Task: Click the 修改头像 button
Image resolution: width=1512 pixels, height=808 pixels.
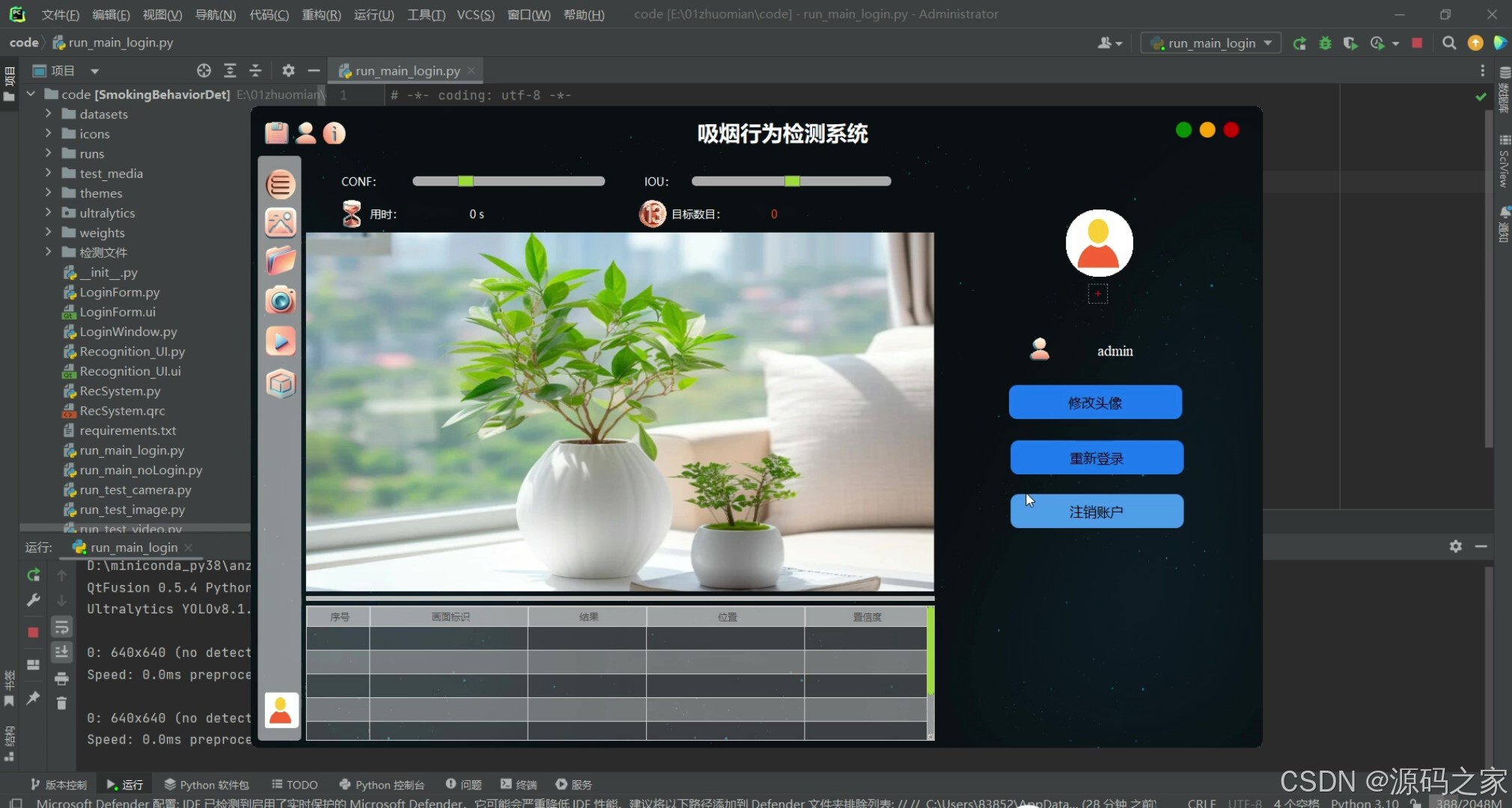Action: coord(1095,403)
